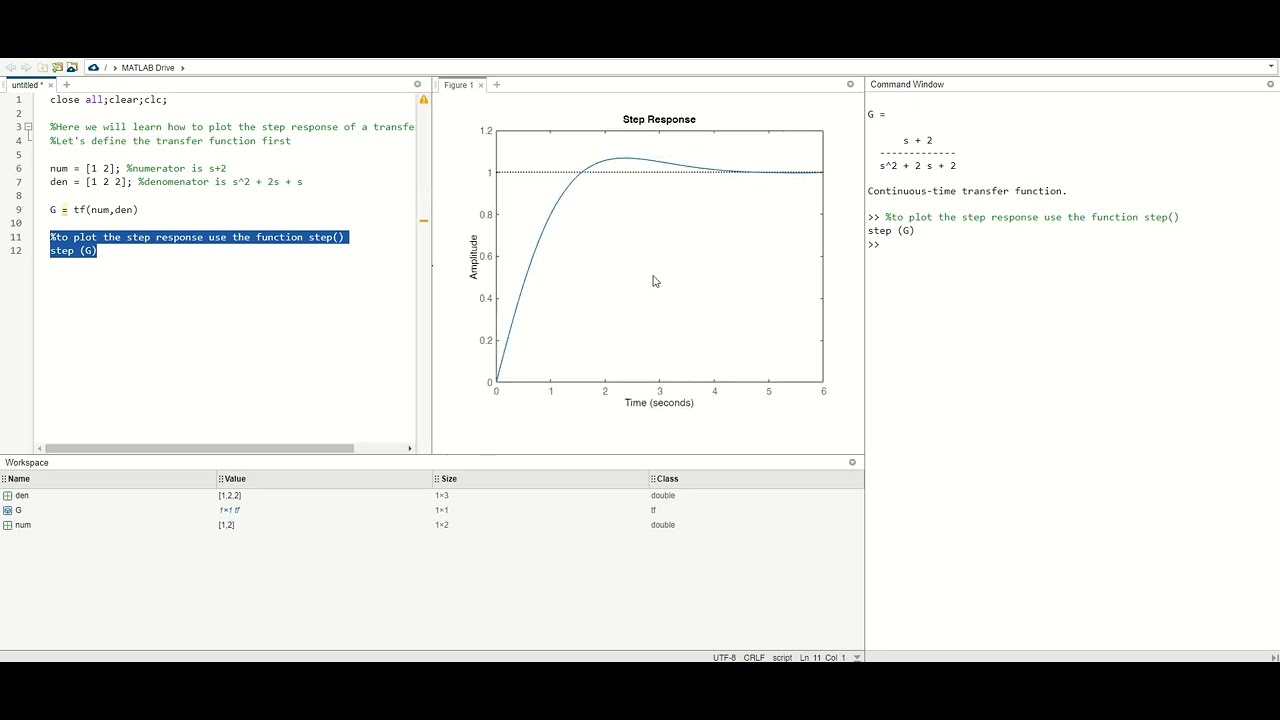Go up one folder level
This screenshot has height=720, width=1280.
pyautogui.click(x=42, y=67)
